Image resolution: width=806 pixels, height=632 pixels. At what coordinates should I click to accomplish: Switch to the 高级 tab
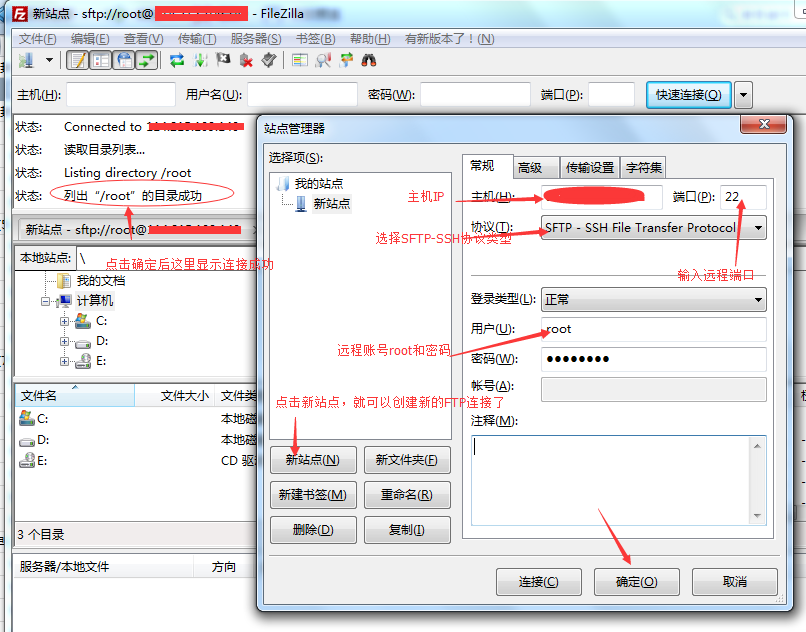(x=530, y=168)
